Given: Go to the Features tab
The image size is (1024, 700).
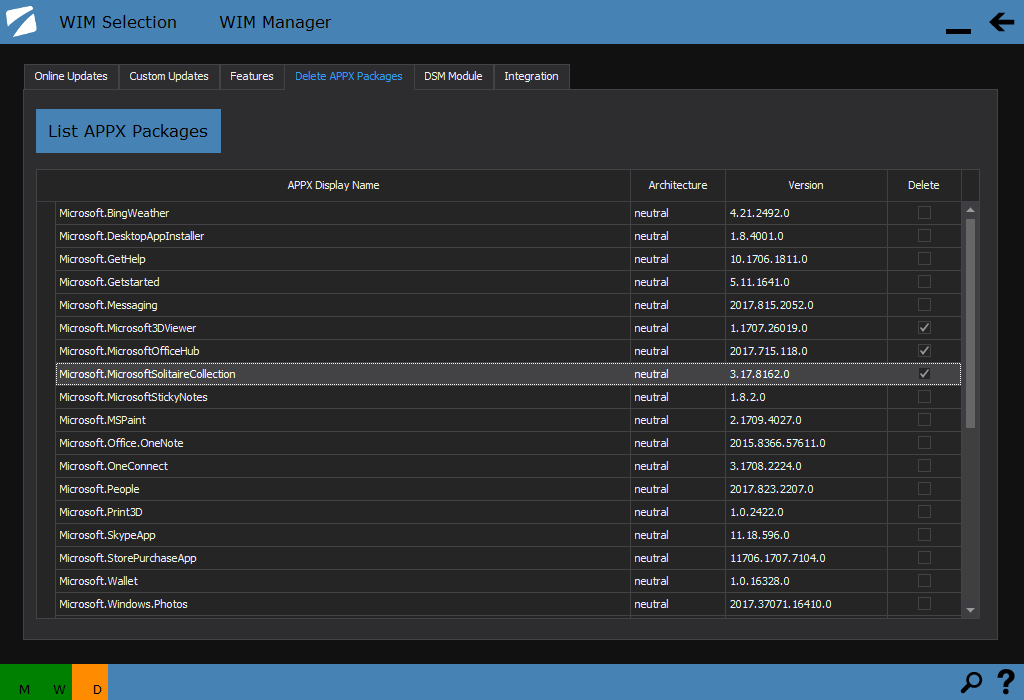Looking at the screenshot, I should tap(251, 76).
